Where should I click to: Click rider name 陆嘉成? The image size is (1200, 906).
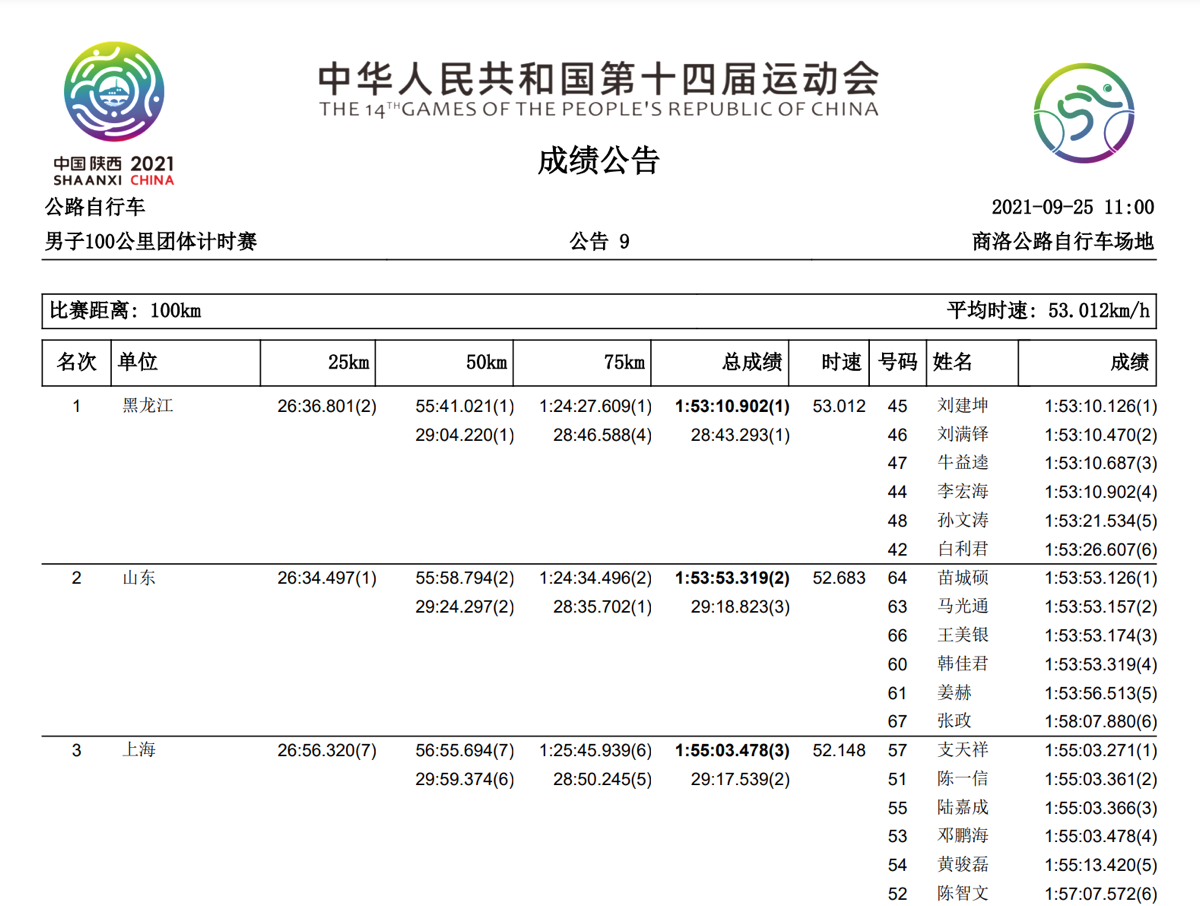tap(964, 807)
